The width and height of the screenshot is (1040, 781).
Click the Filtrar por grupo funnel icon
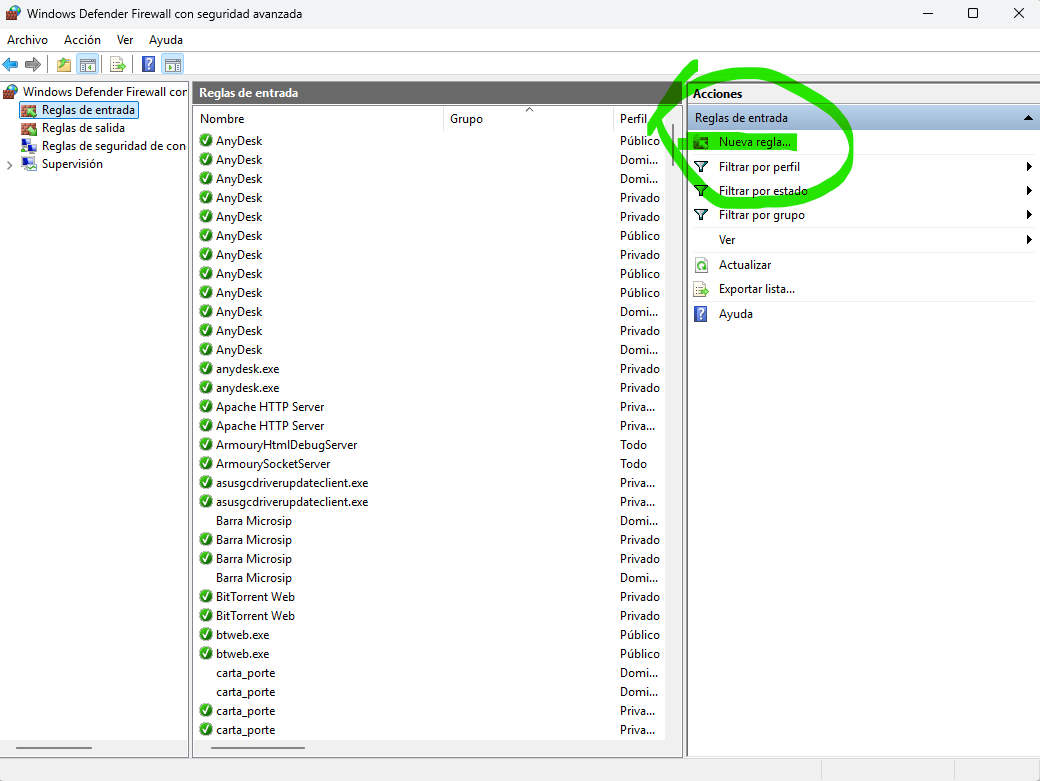point(701,215)
